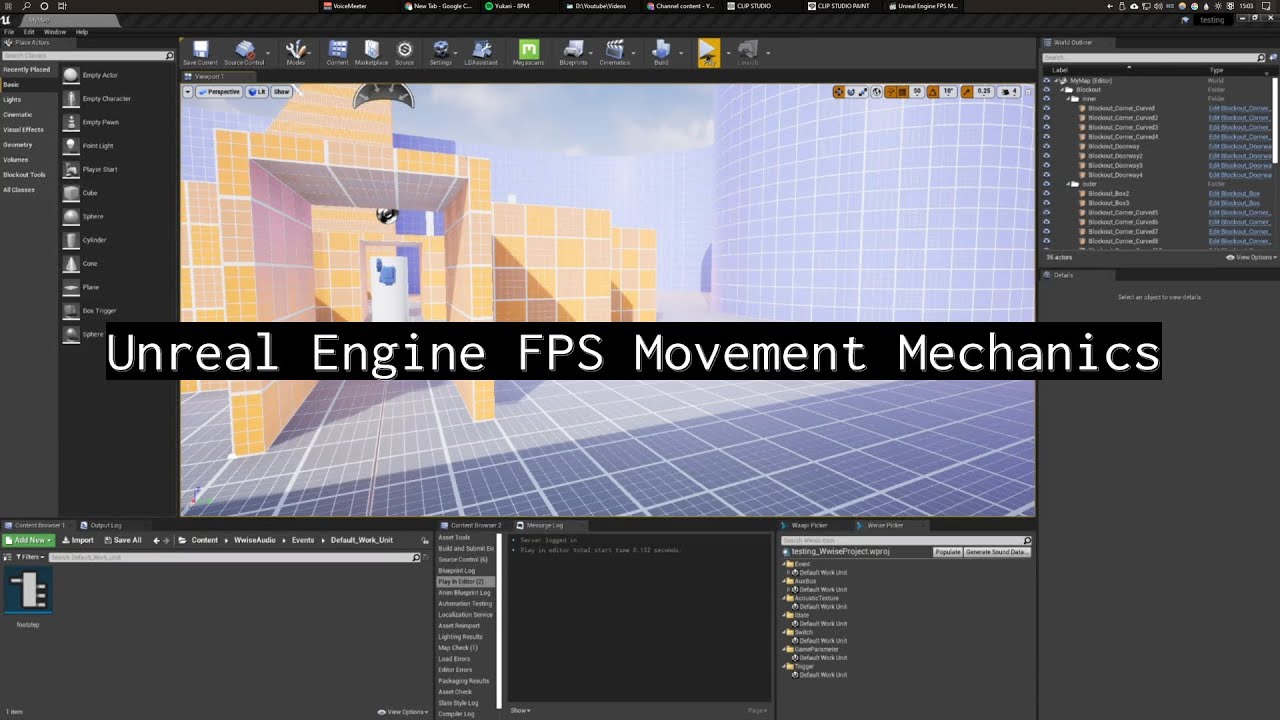Screen dimensions: 1280x720
Task: Select the Cube basic shape
Action: [90, 193]
